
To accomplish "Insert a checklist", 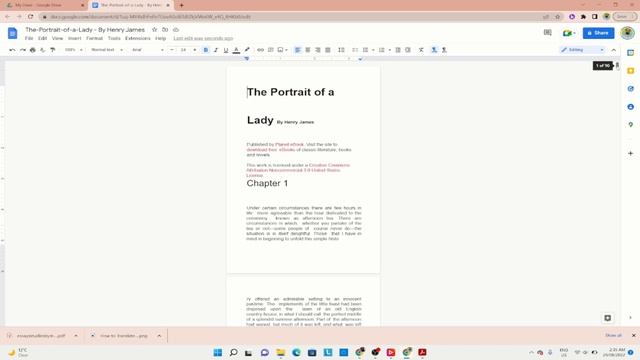I will click(x=355, y=50).
